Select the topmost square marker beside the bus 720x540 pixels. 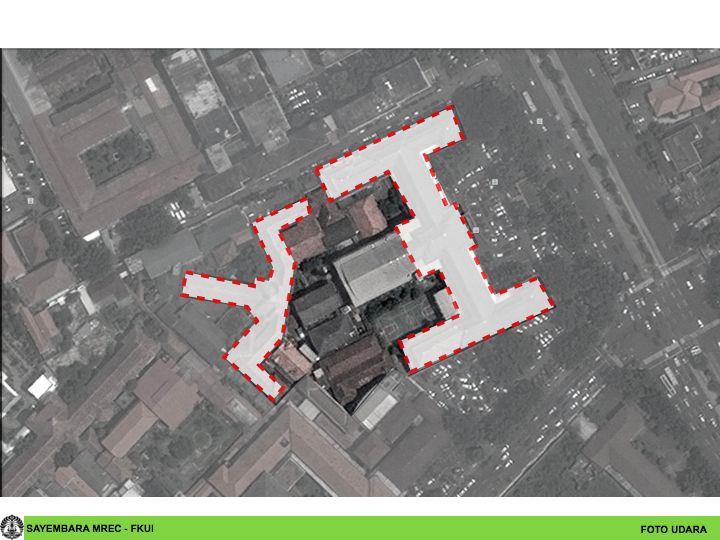[x=539, y=121]
